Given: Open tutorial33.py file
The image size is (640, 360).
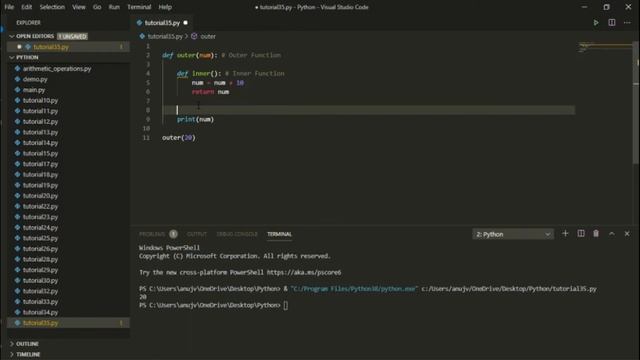Looking at the screenshot, I should [40, 302].
